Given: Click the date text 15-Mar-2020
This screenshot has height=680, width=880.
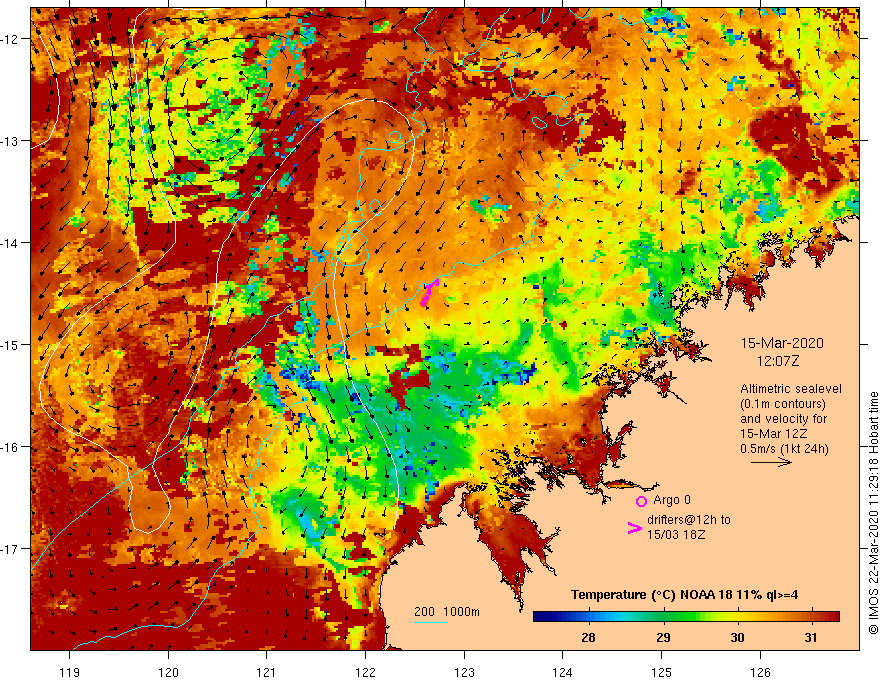Looking at the screenshot, I should [782, 343].
